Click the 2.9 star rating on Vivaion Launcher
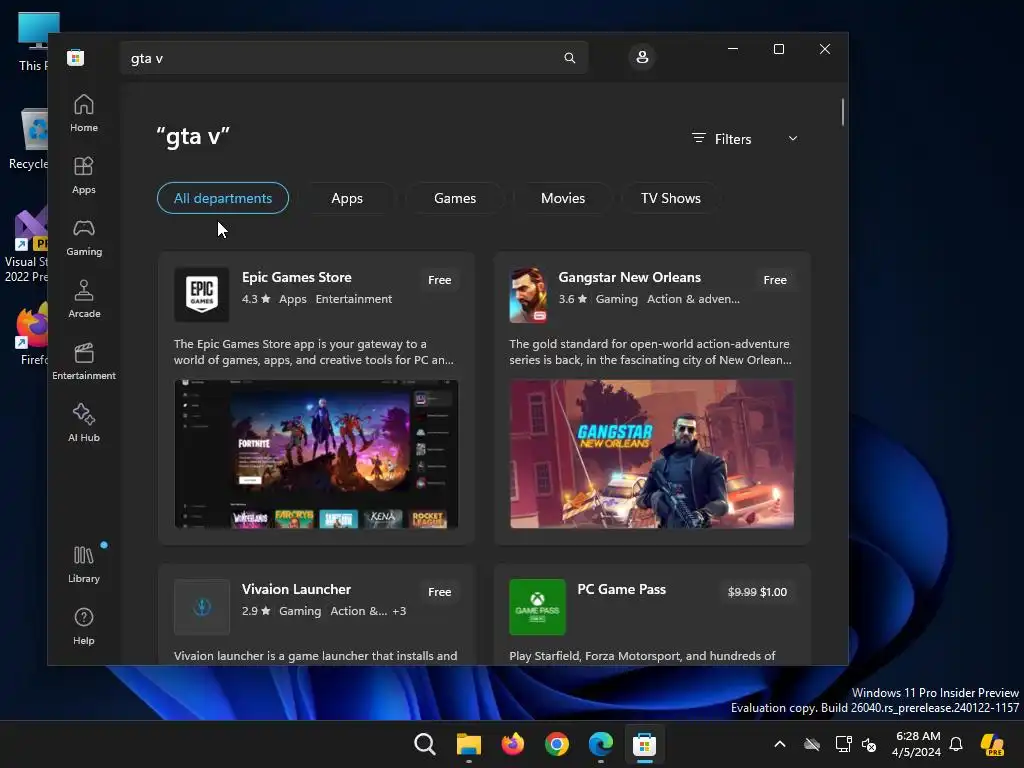Screen dimensions: 1024x768 (x=256, y=611)
